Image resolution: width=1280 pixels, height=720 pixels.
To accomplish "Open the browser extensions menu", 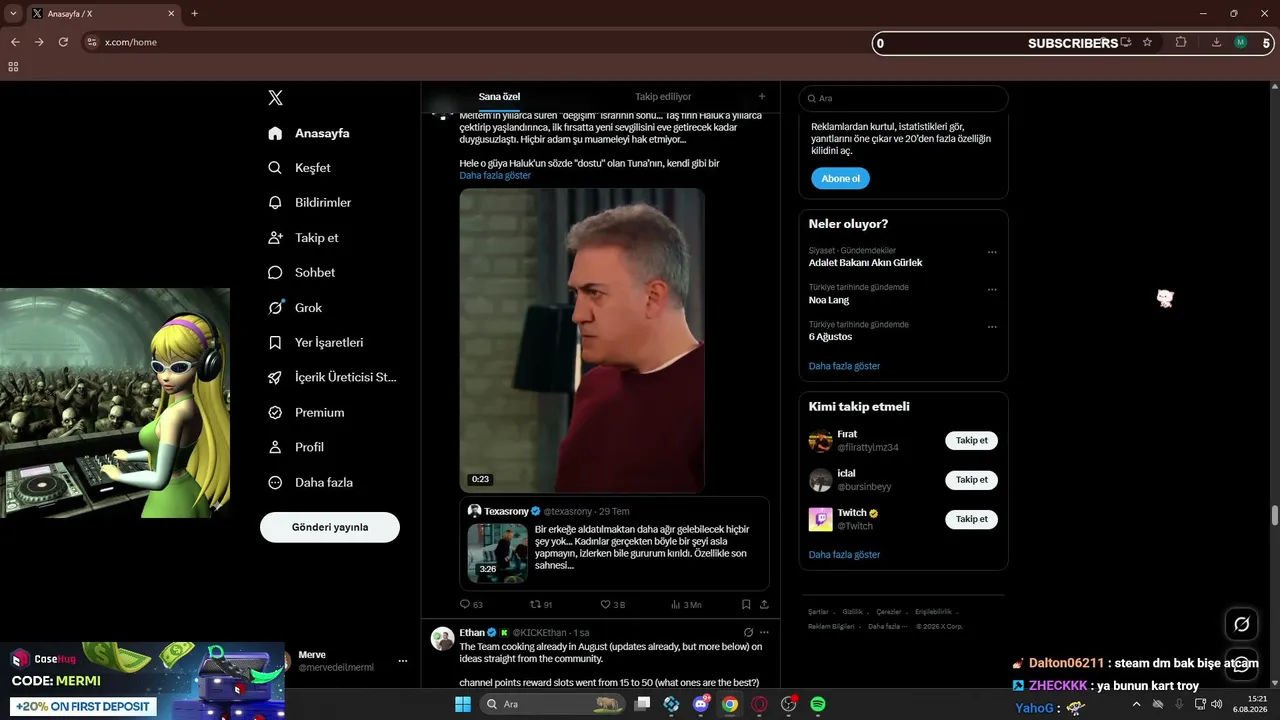I will (x=1181, y=42).
